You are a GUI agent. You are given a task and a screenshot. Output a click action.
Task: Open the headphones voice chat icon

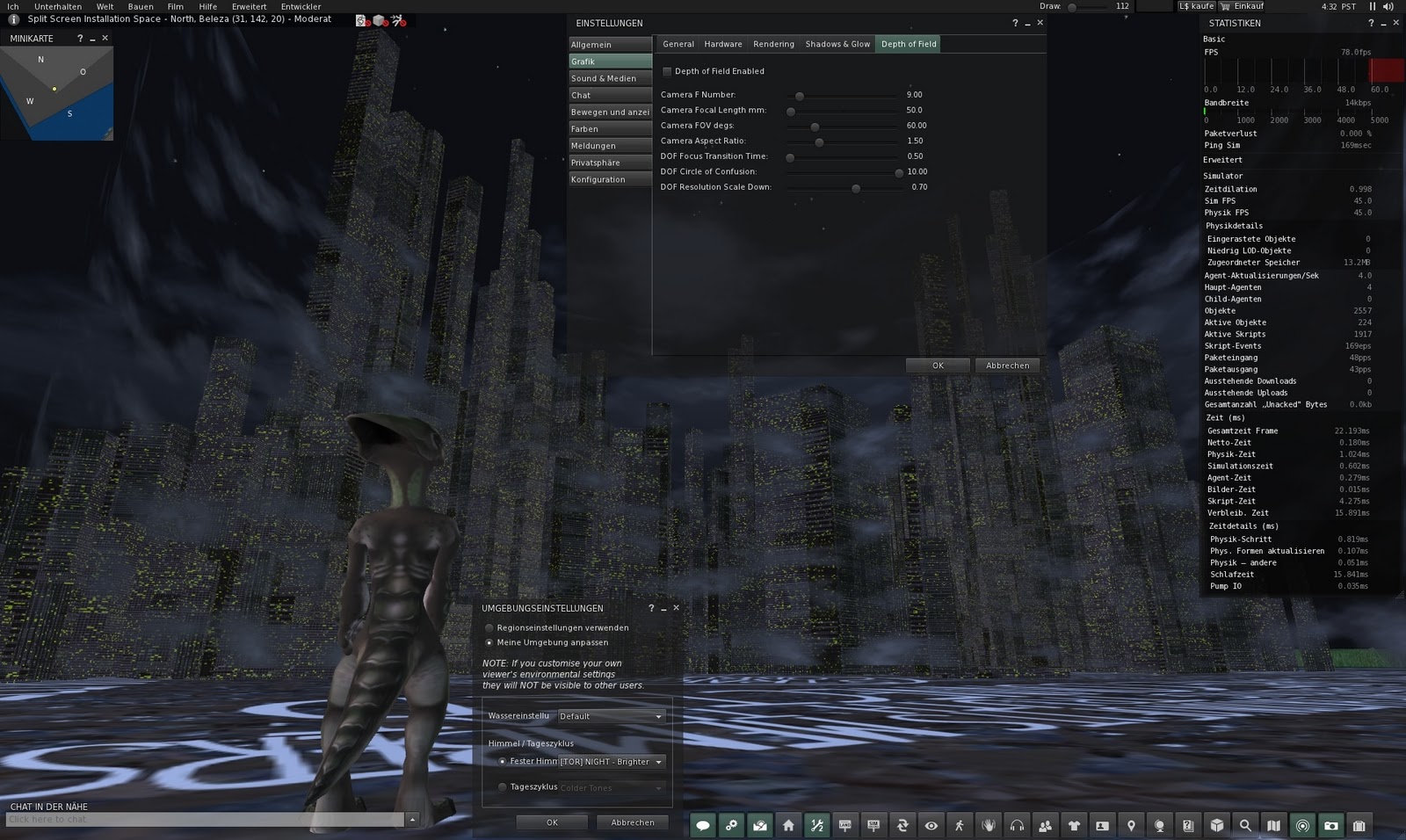click(1017, 826)
